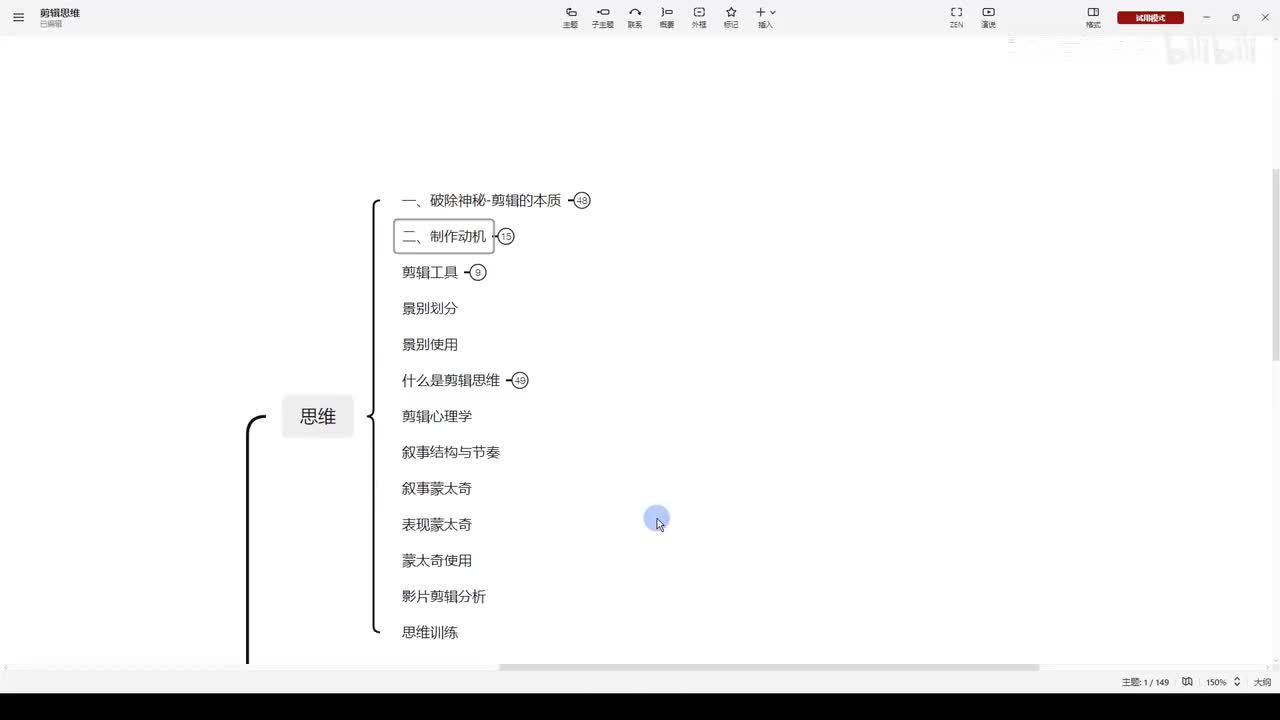Image resolution: width=1280 pixels, height=720 pixels.
Task: Open the marker (标记) star tool
Action: (731, 17)
